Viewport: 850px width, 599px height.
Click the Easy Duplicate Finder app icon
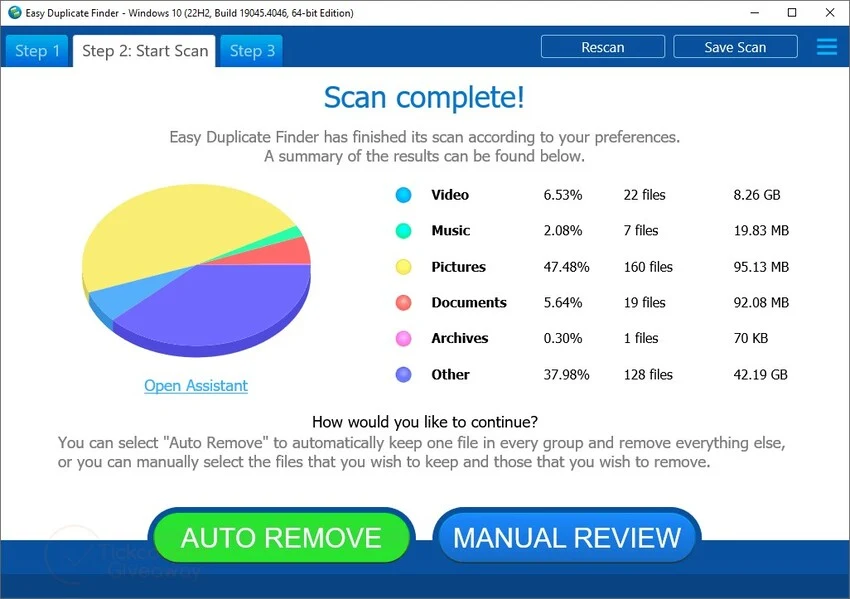pos(14,13)
